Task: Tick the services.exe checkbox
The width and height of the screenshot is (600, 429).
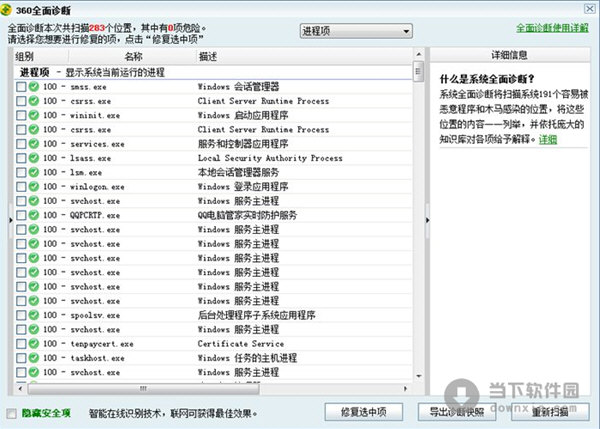Action: point(21,144)
